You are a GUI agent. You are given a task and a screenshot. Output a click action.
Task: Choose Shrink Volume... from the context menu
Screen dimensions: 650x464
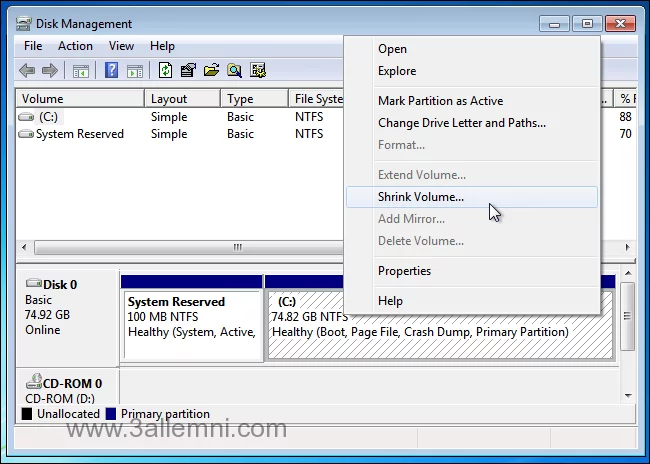click(x=421, y=197)
